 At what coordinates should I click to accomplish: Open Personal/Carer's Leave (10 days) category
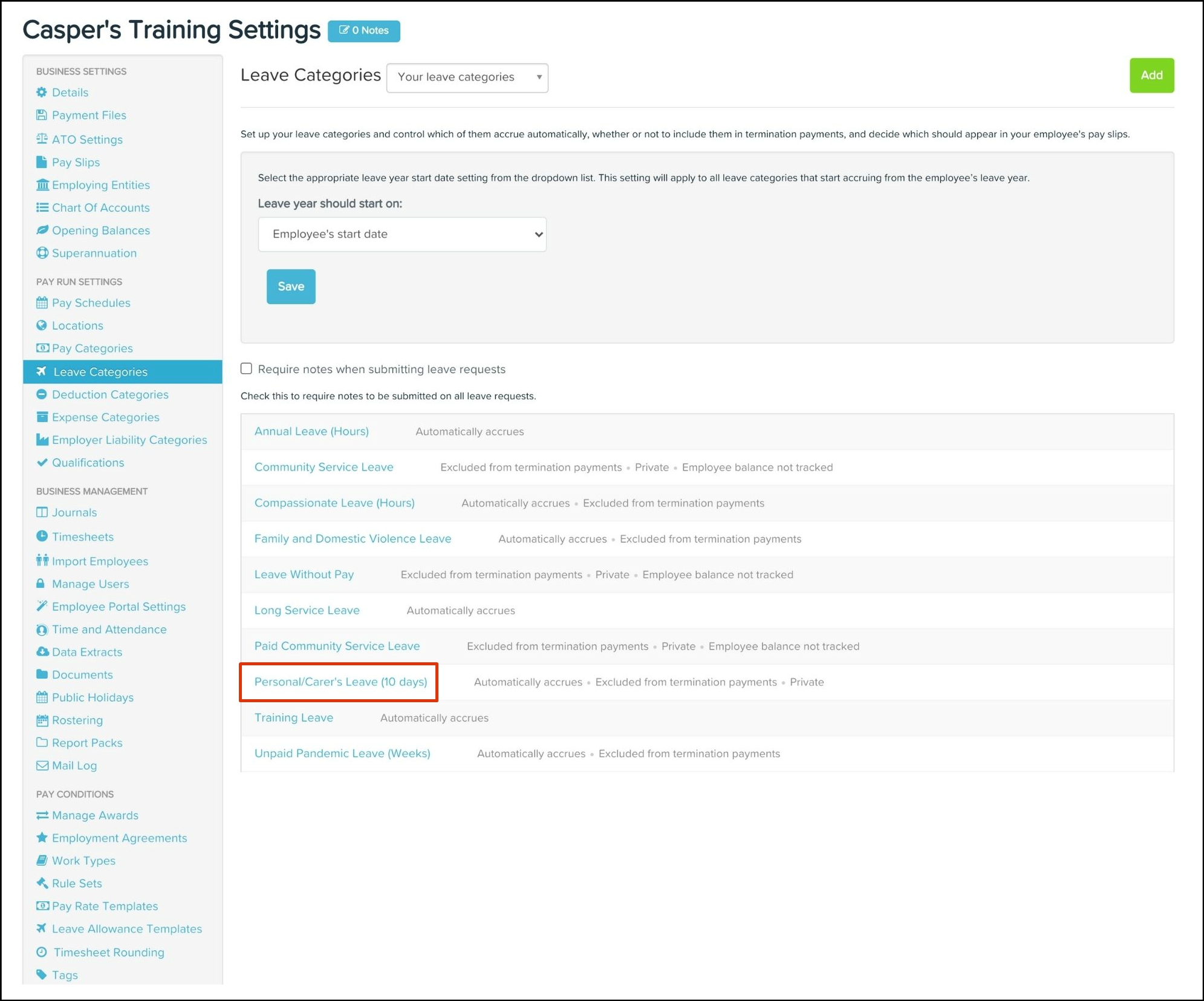[x=340, y=682]
